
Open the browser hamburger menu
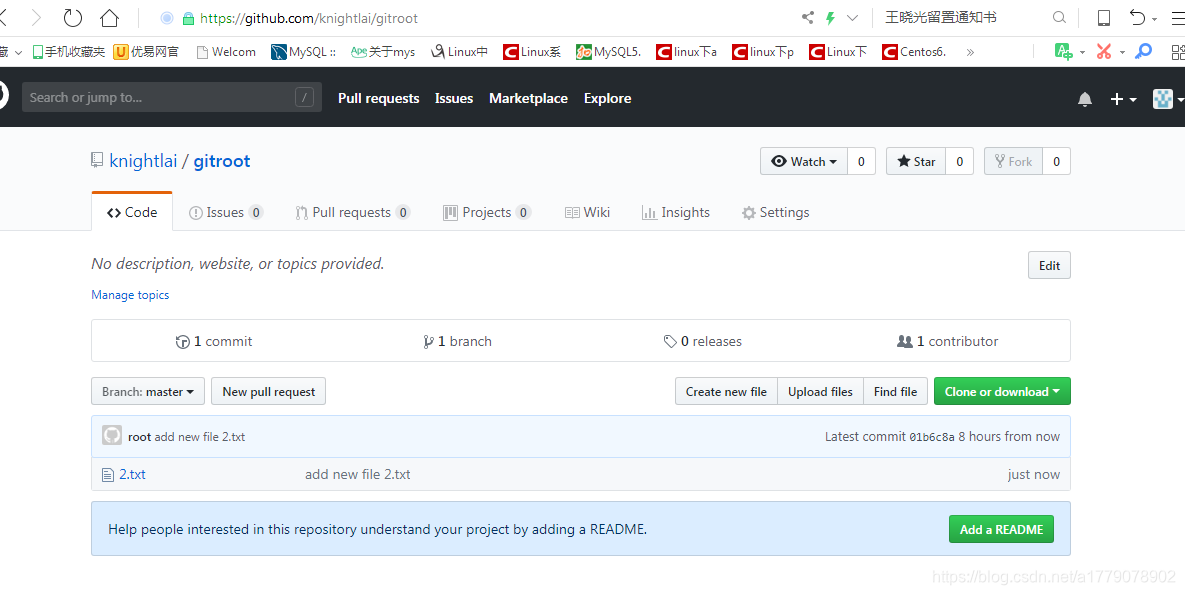1177,17
